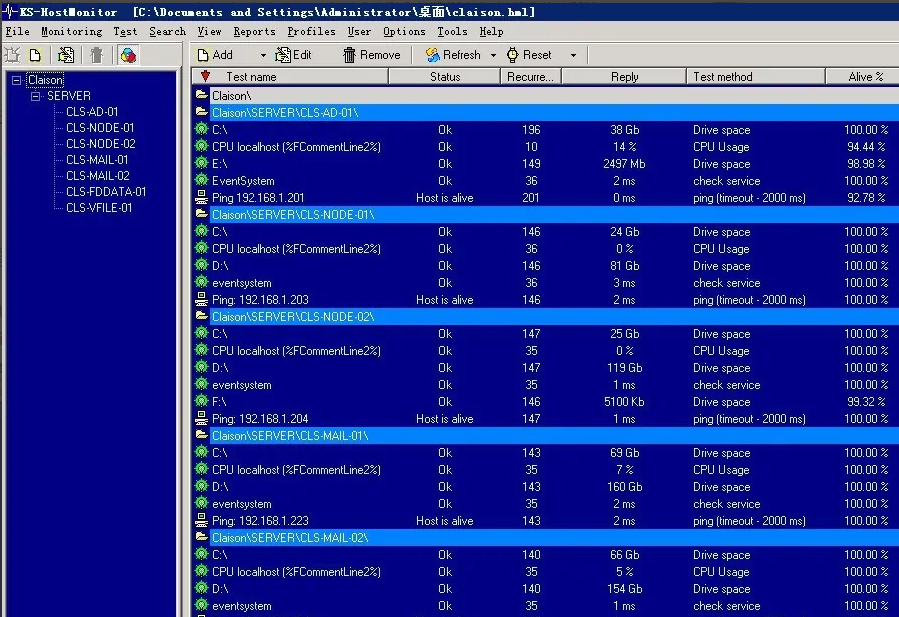
Task: Click the status icon of Ping: 192.168.1.204
Action: tap(201, 418)
